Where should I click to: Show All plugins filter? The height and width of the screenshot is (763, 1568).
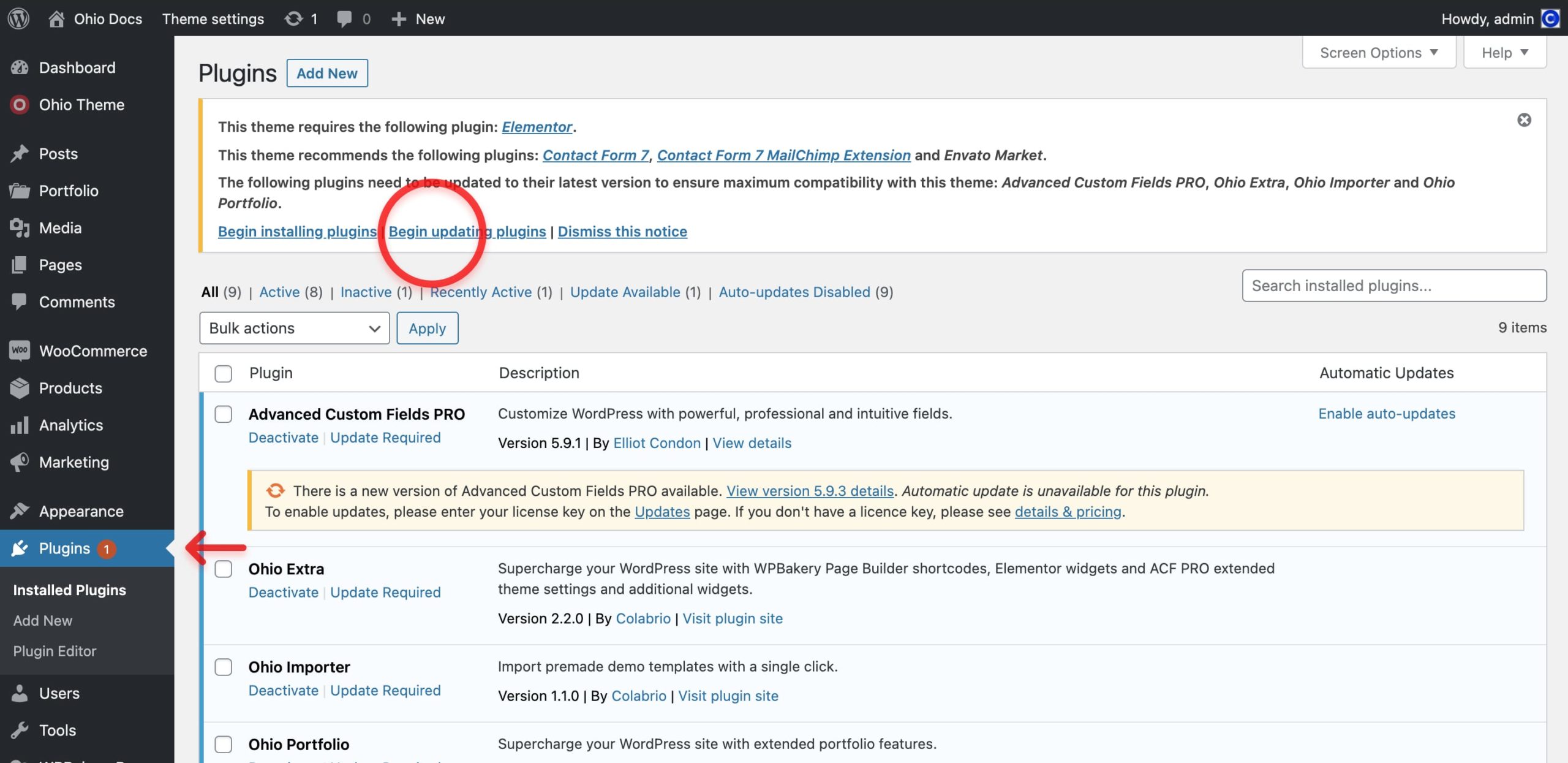(210, 292)
